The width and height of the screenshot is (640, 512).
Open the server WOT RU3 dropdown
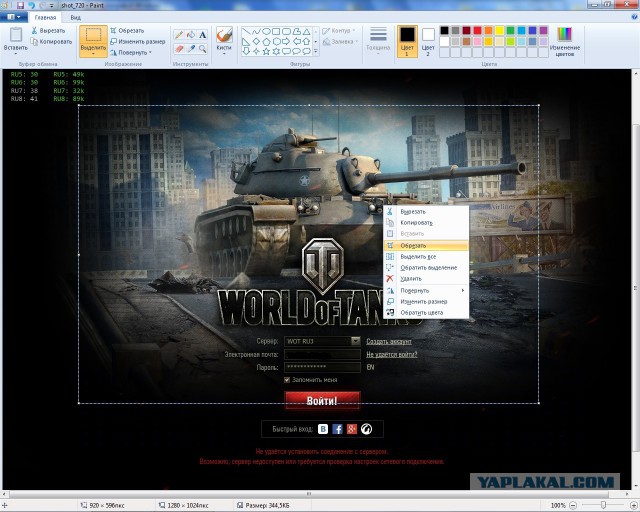[356, 341]
